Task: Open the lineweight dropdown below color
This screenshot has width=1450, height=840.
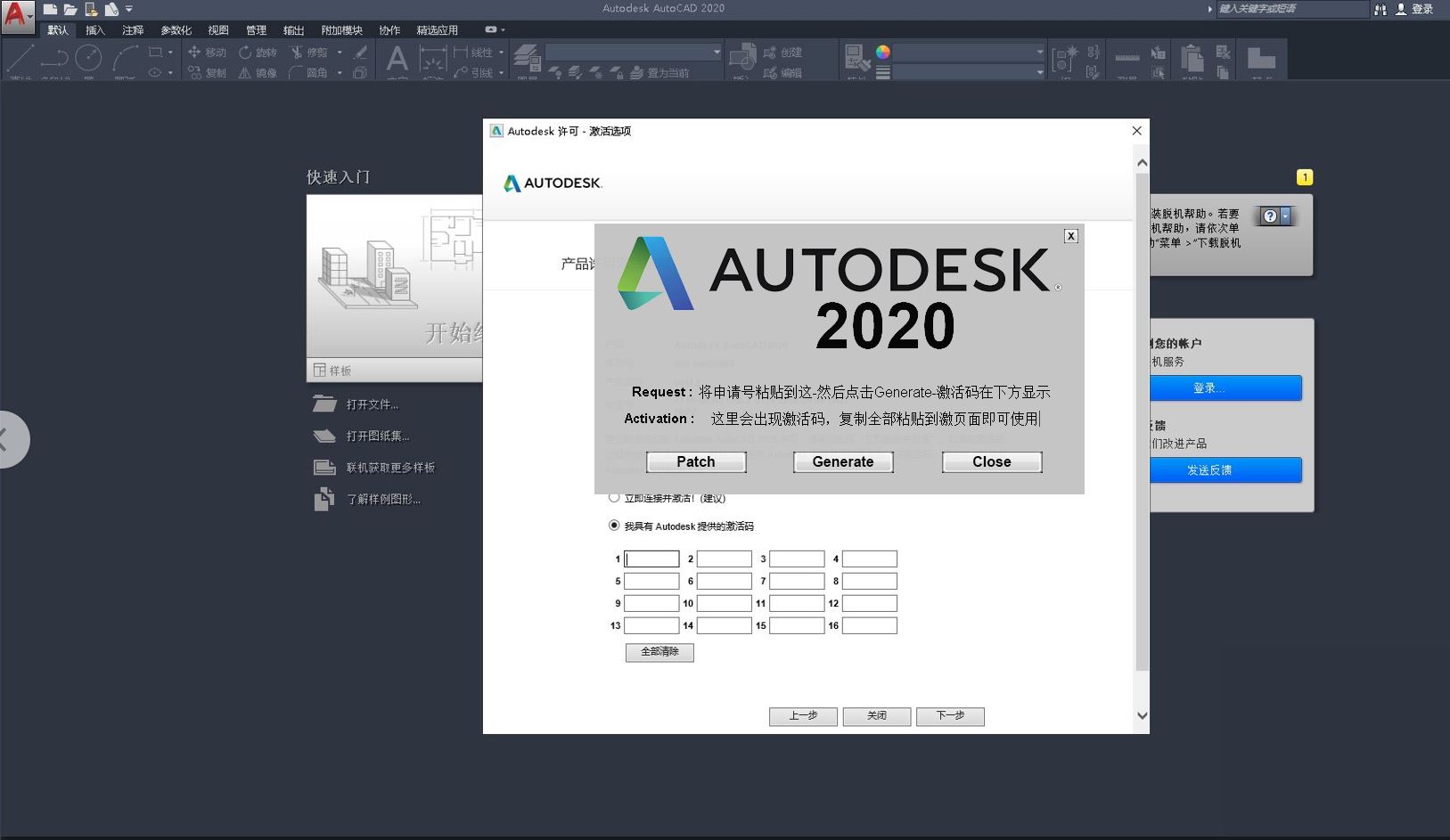Action: pos(969,72)
